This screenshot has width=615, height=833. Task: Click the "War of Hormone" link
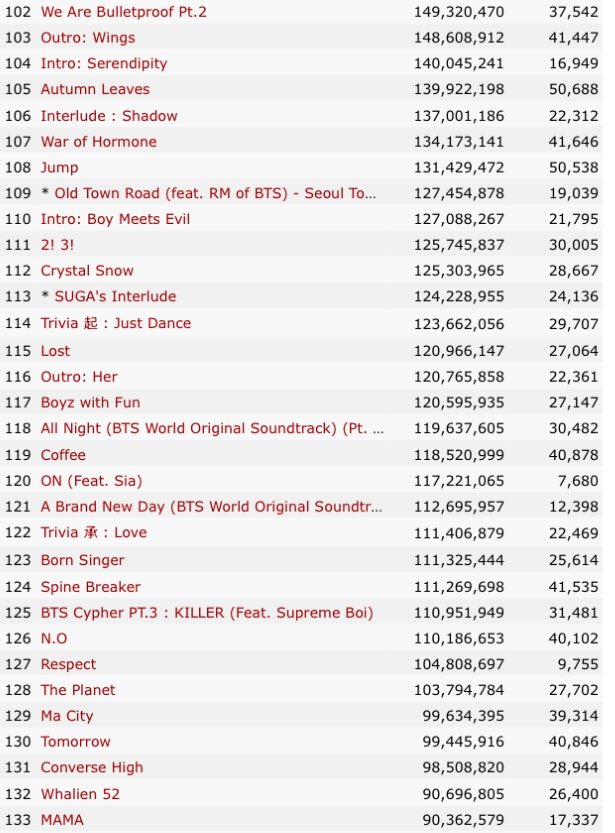(98, 142)
